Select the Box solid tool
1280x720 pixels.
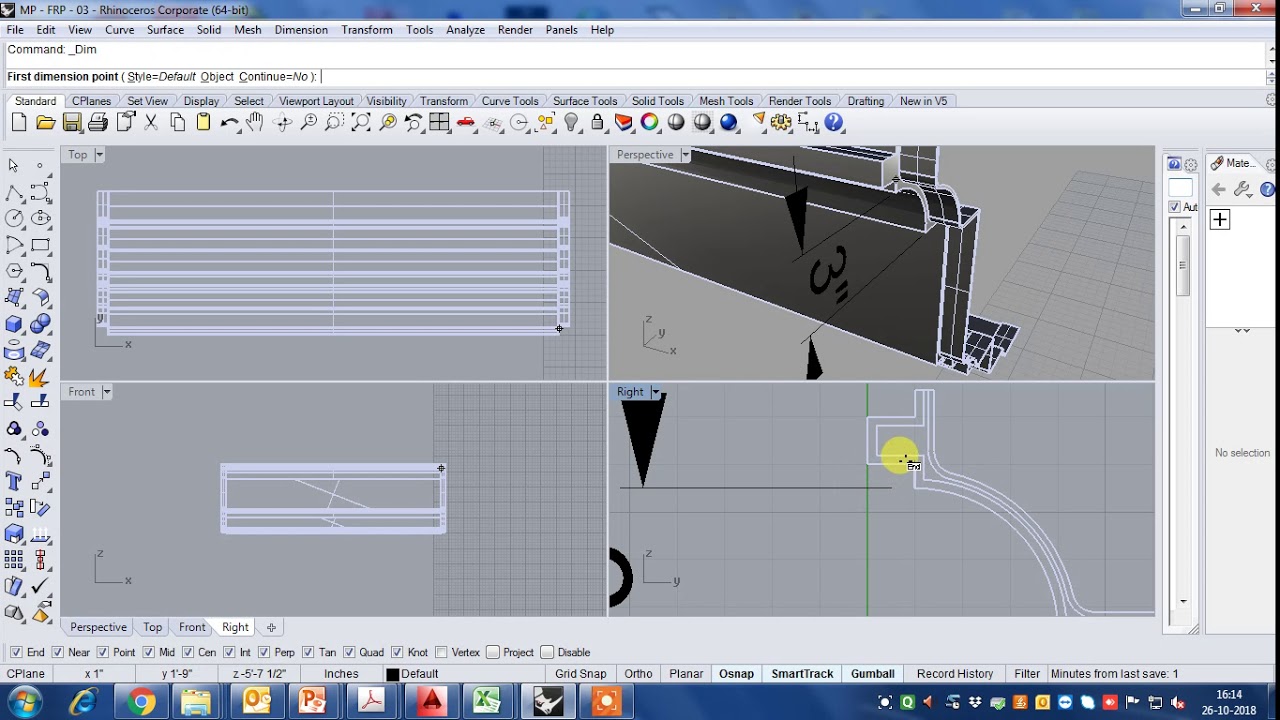tap(14, 324)
